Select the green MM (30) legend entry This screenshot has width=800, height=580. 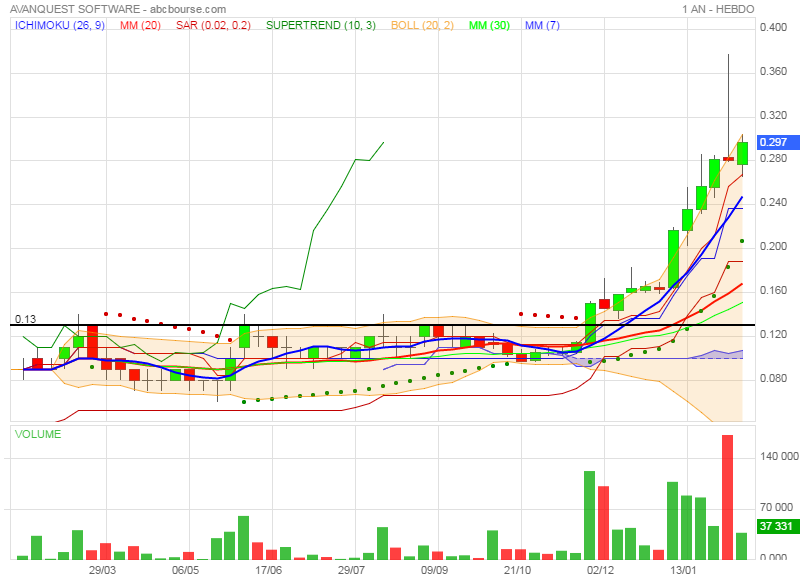489,25
